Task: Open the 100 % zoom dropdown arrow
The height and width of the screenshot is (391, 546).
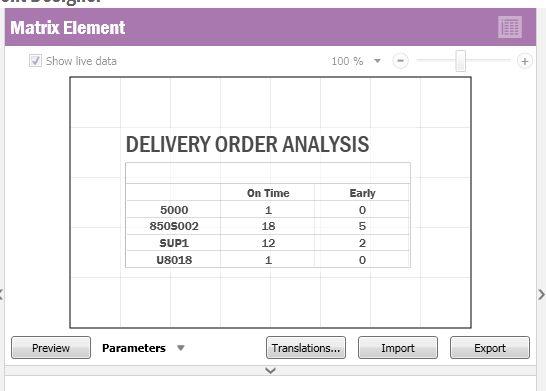Action: 377,61
